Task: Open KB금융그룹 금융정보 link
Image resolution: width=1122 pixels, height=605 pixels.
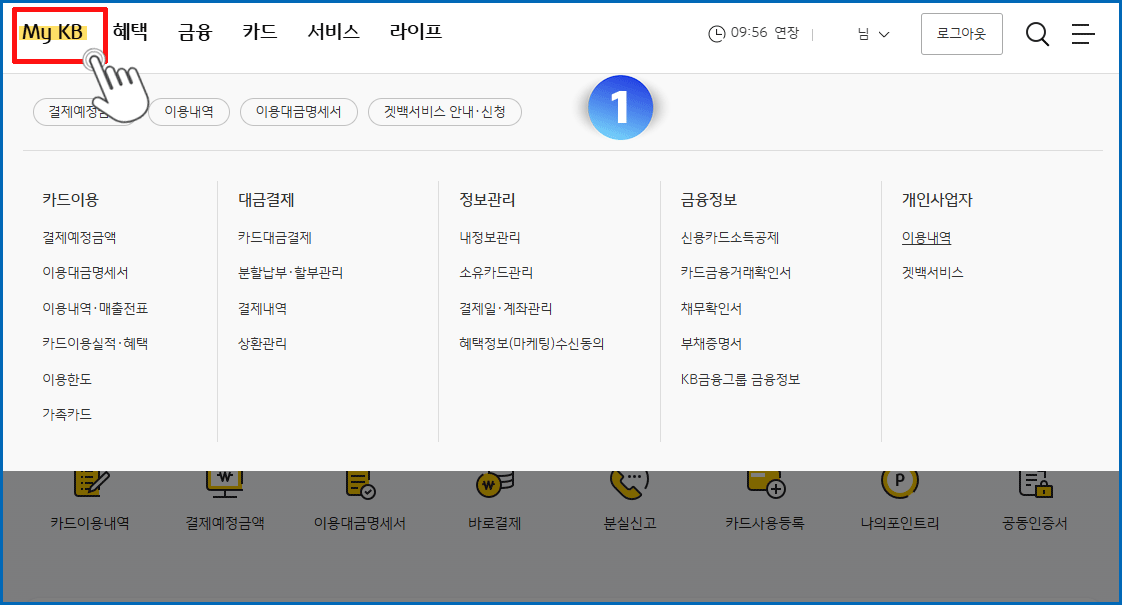Action: (x=741, y=379)
